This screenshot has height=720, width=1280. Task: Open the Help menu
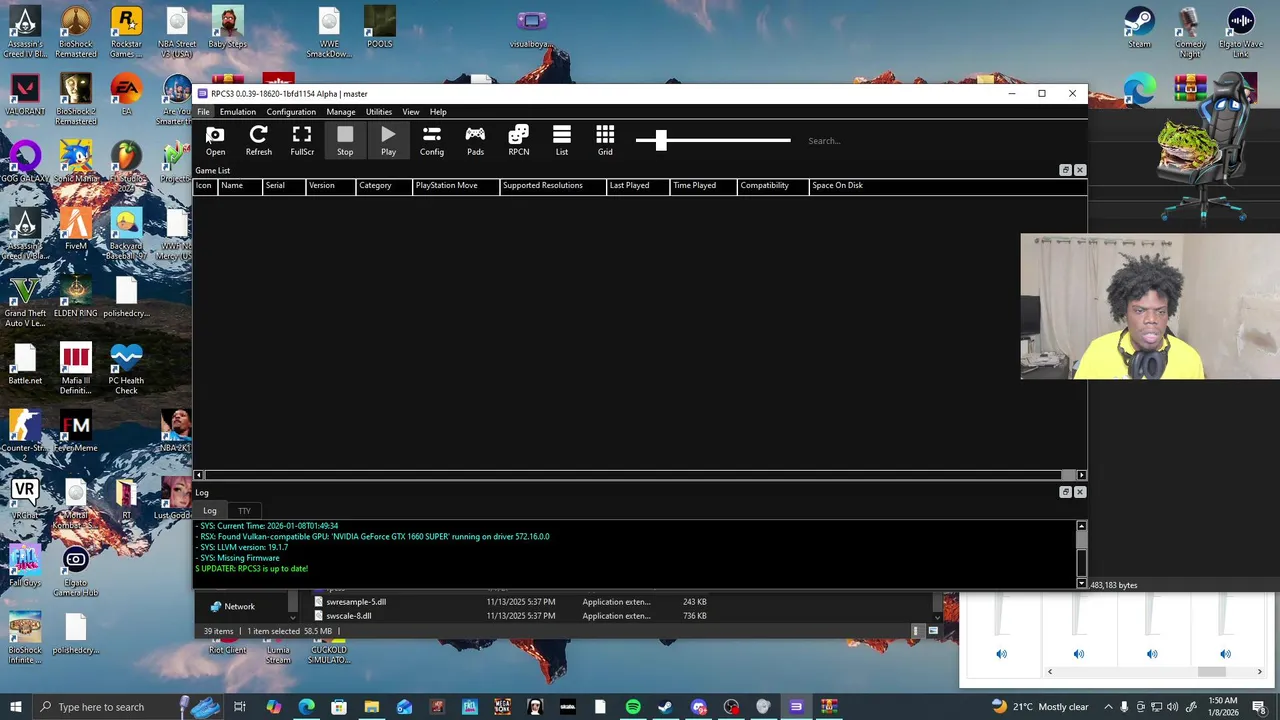[438, 112]
